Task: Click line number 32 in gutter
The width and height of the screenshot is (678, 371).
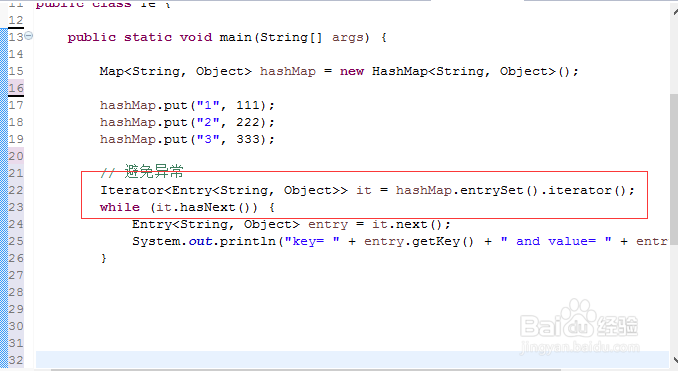Action: 16,360
